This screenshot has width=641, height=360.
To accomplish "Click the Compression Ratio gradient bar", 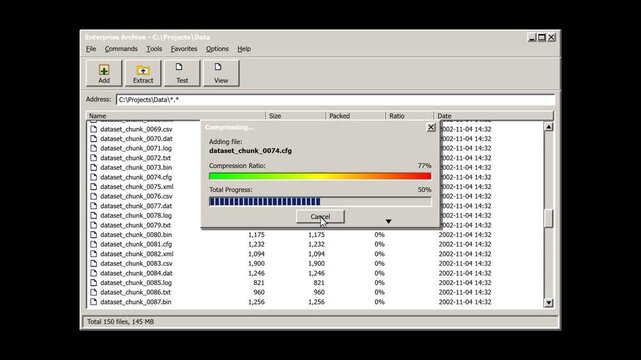I will point(320,176).
